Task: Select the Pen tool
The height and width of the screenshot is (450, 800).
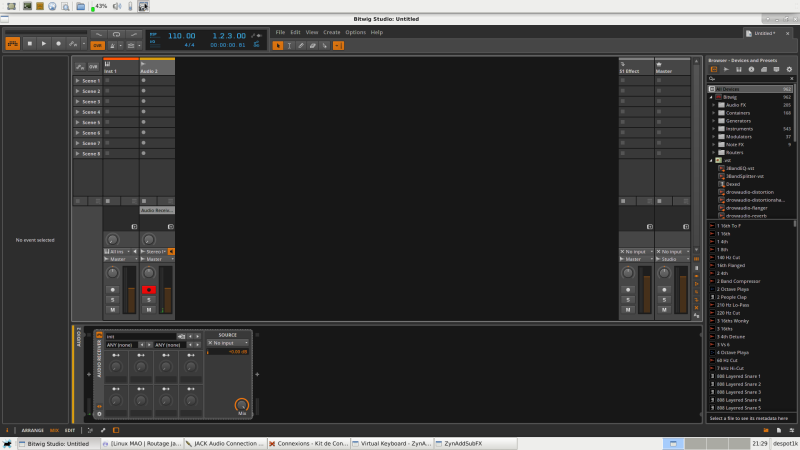Action: pyautogui.click(x=301, y=45)
